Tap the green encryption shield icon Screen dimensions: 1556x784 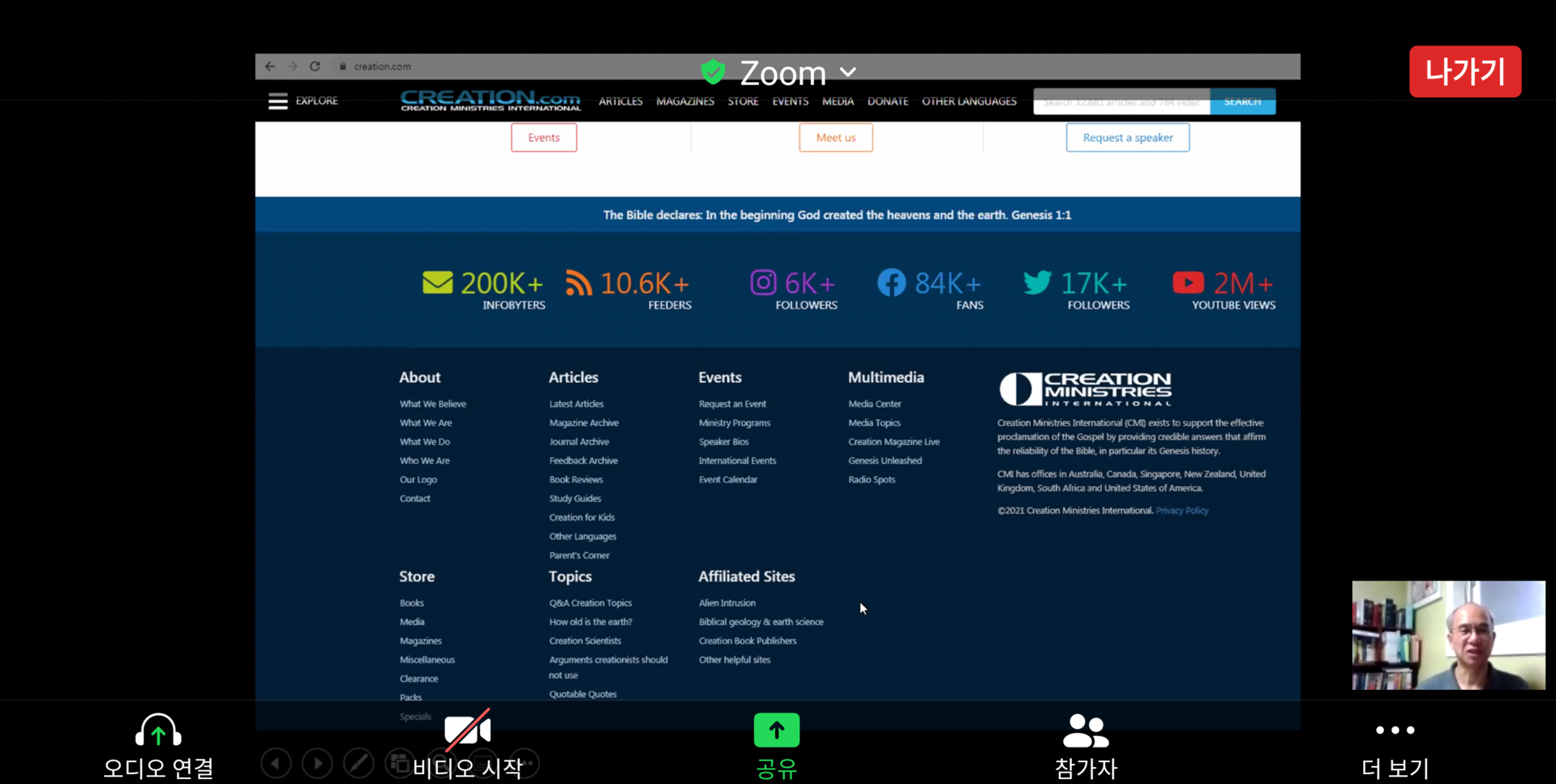pyautogui.click(x=714, y=72)
